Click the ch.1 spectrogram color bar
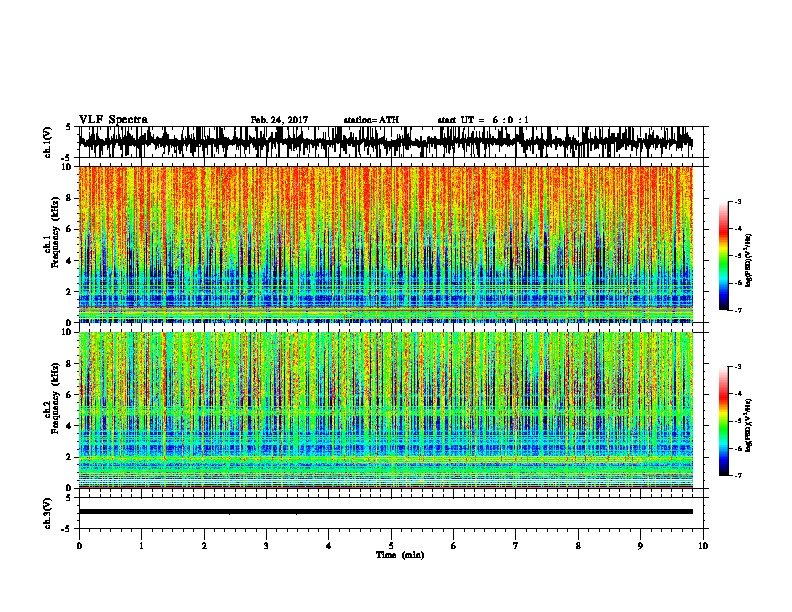This screenshot has width=792, height=612. [x=724, y=256]
